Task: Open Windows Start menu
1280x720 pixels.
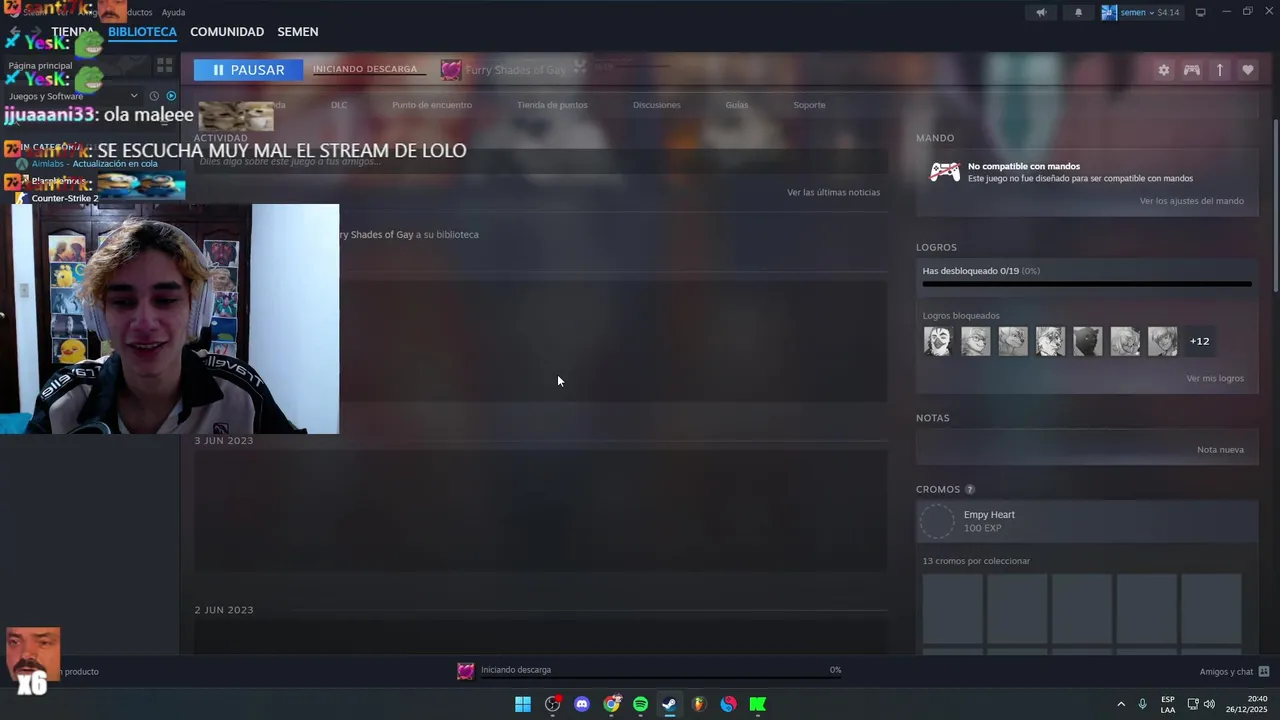Action: tap(523, 704)
